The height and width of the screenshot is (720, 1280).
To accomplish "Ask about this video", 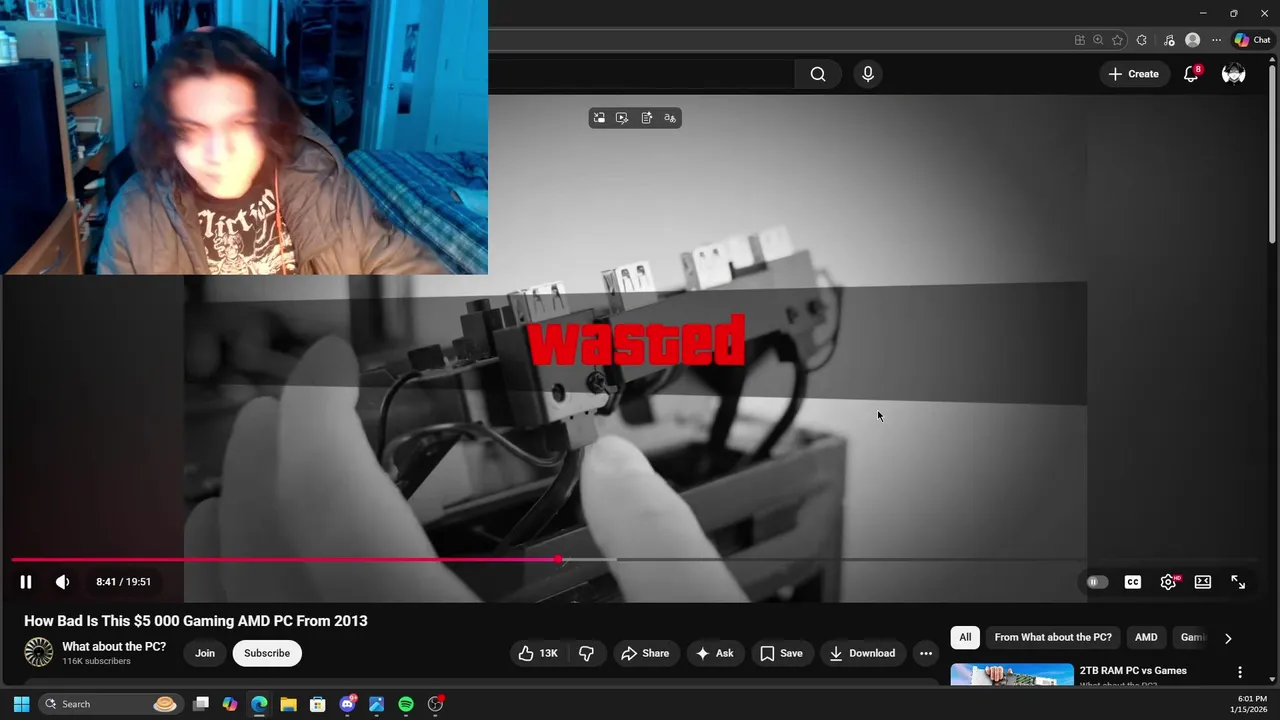I will [x=715, y=653].
